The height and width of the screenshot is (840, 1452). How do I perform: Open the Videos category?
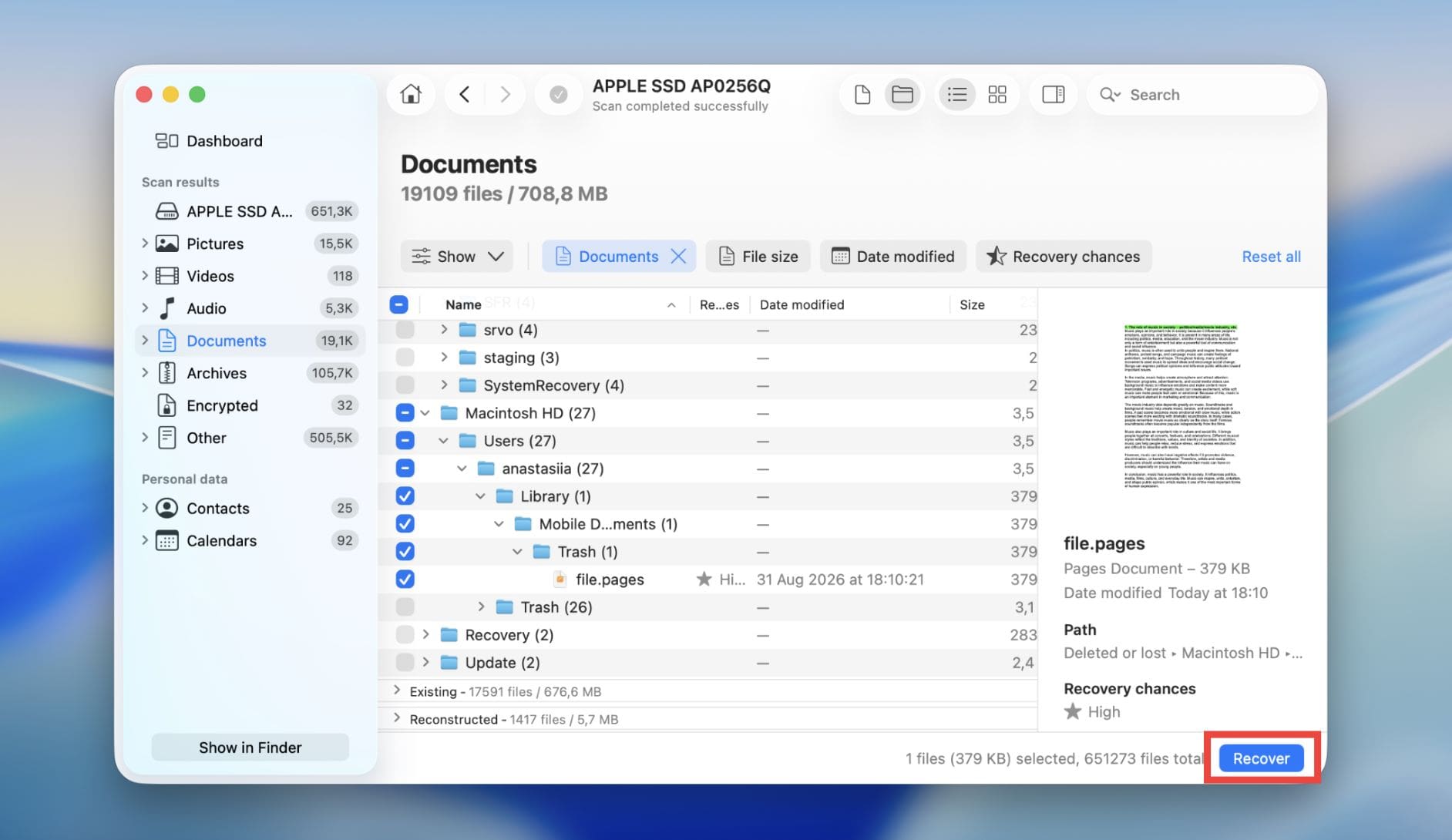pos(250,276)
